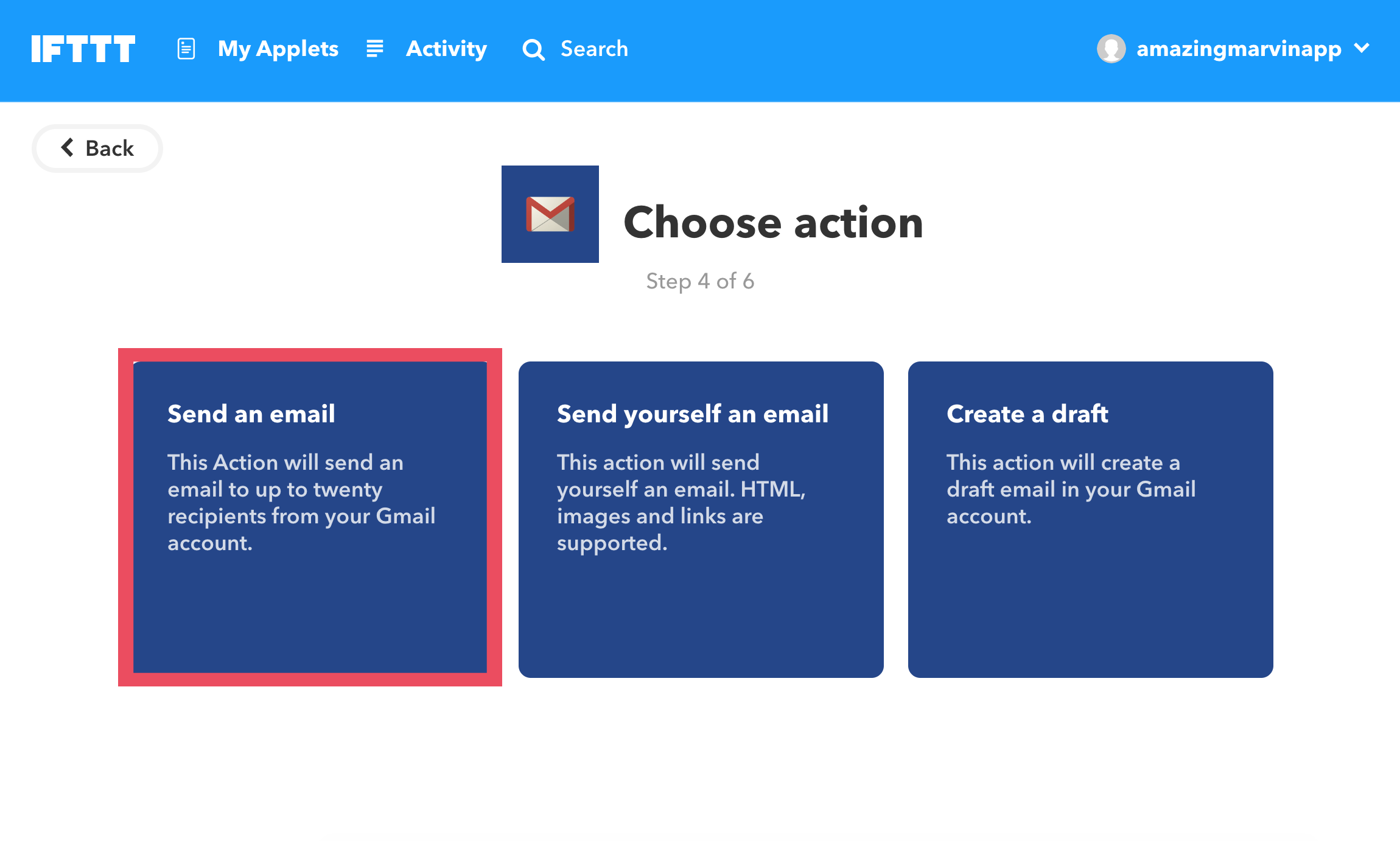Open the IFTTT home logo
The image size is (1400, 841).
click(83, 49)
